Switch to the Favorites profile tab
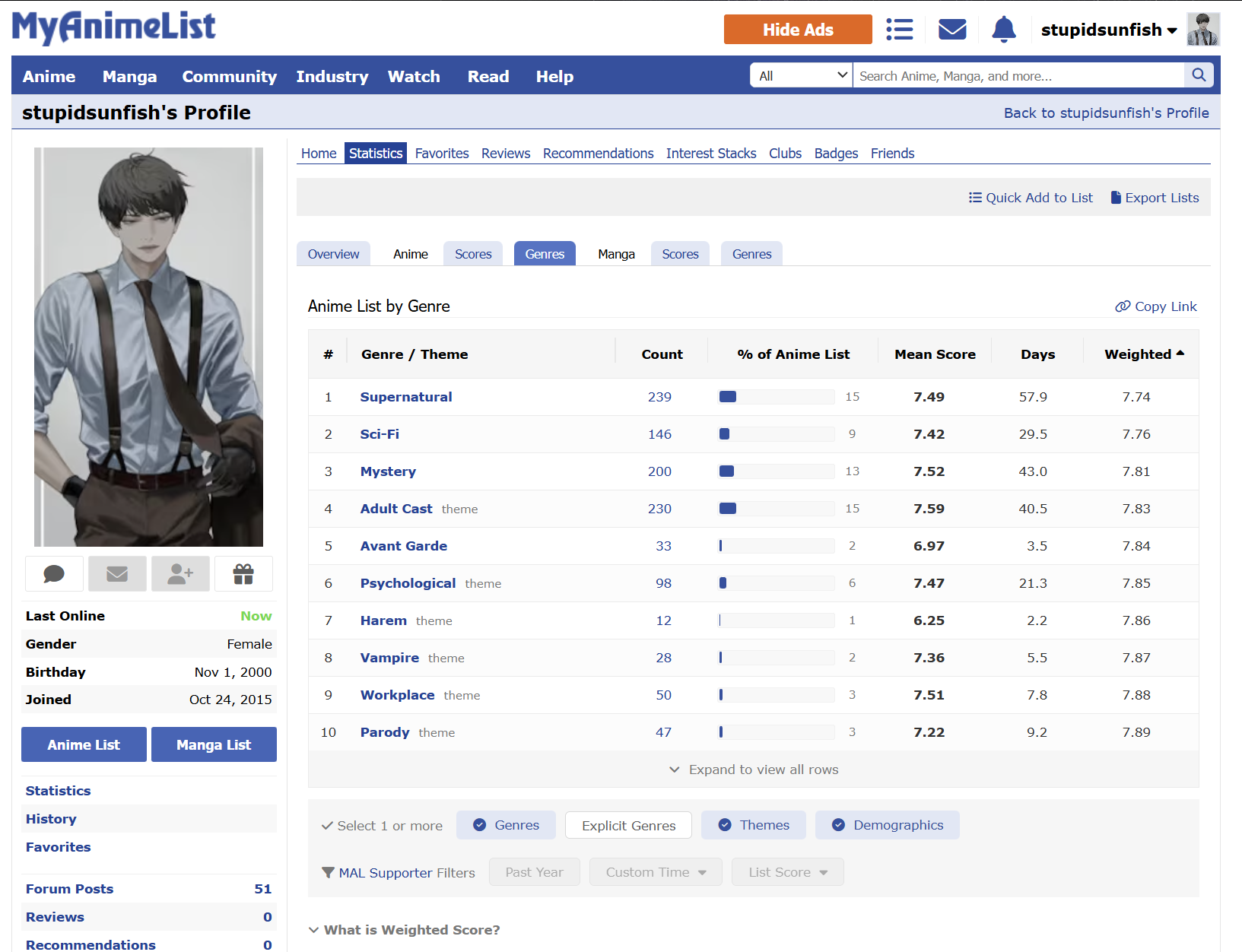This screenshot has height=952, width=1242. tap(442, 154)
